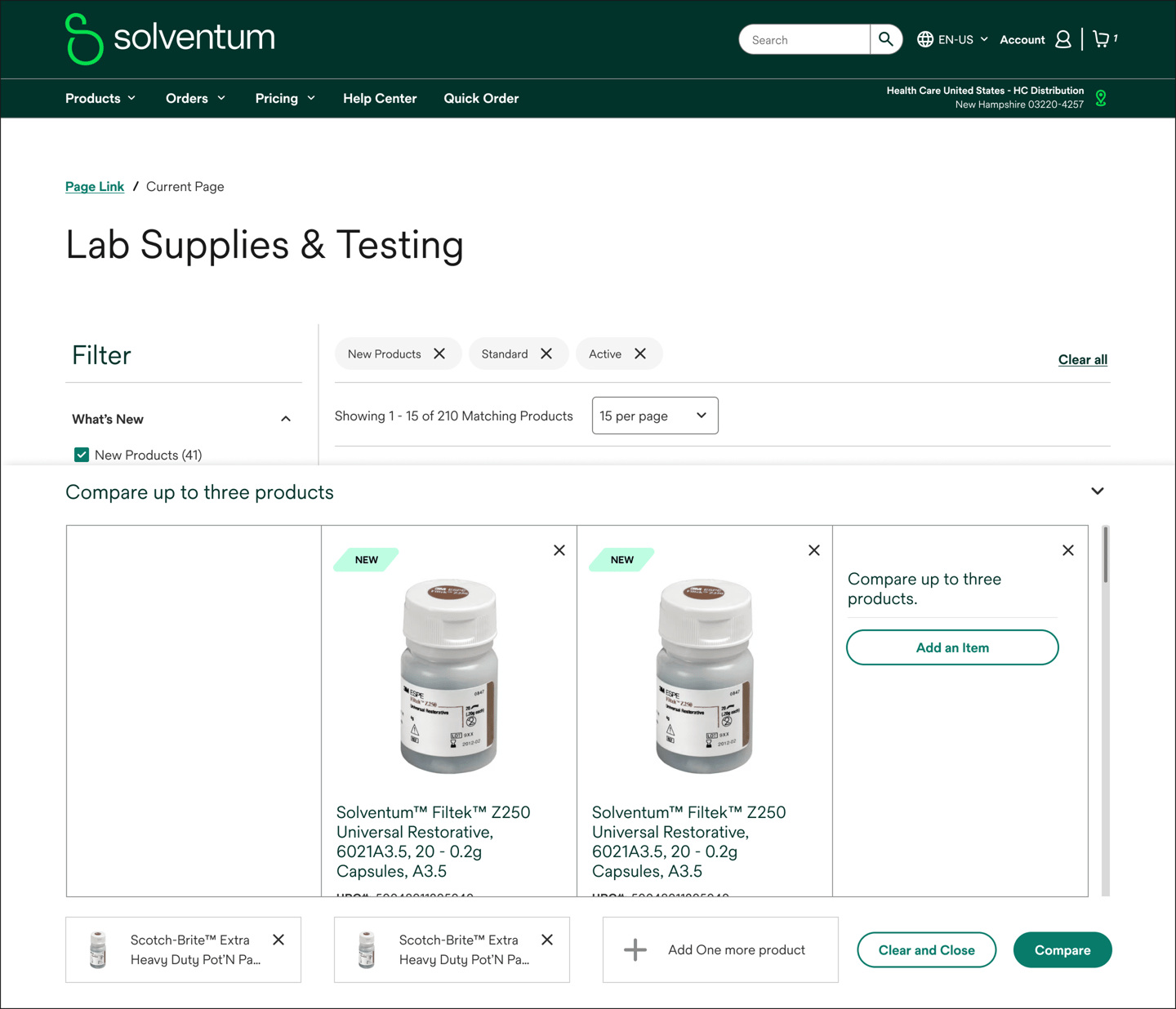Open the EN-US language dropdown arrow
This screenshot has width=1176, height=1009.
984,39
